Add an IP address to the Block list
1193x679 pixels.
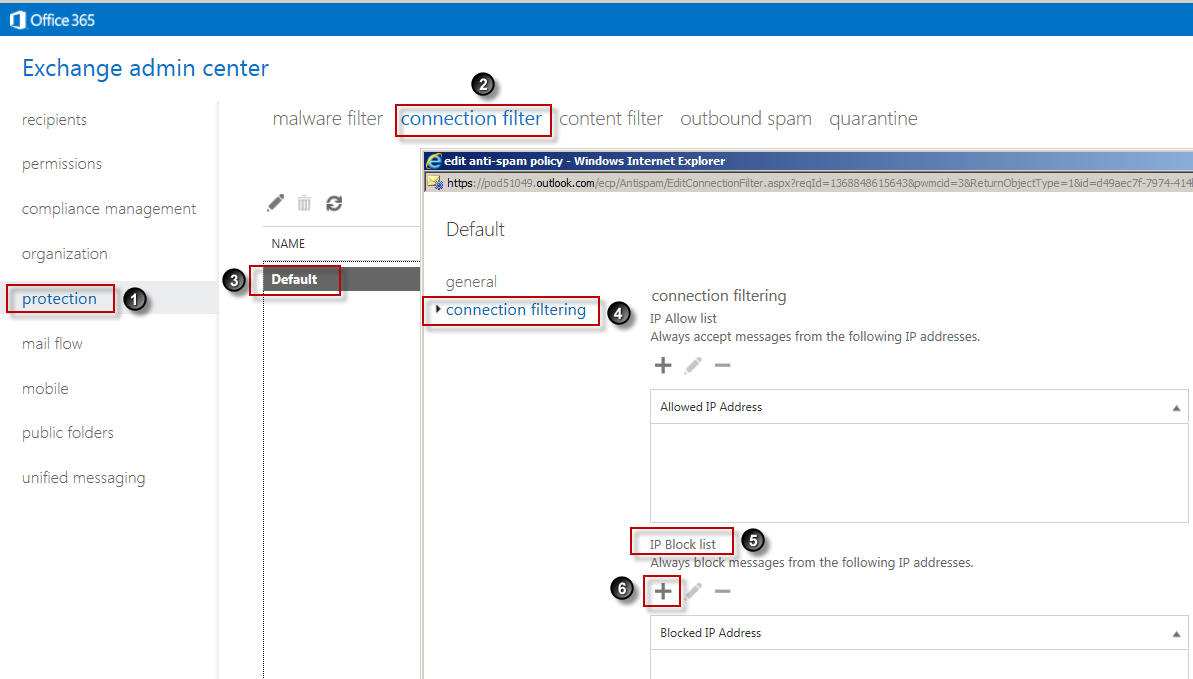coord(663,591)
